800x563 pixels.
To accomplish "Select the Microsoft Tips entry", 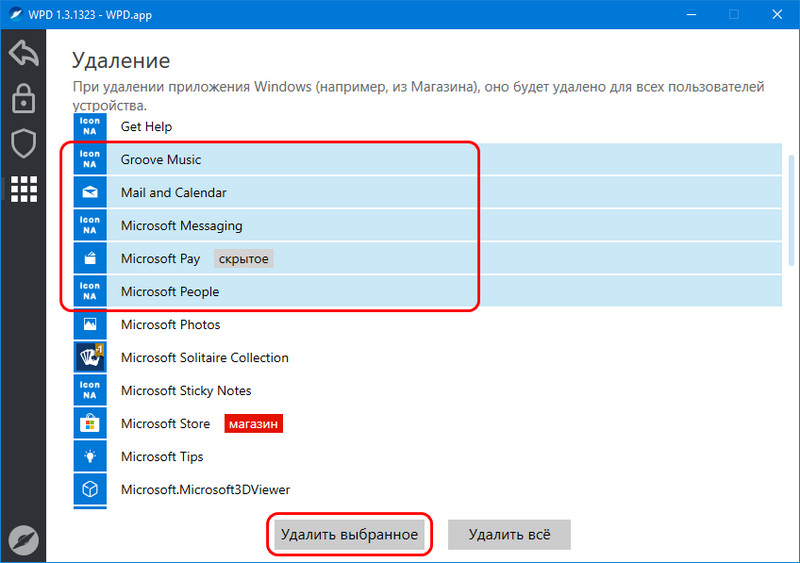I will 428,456.
